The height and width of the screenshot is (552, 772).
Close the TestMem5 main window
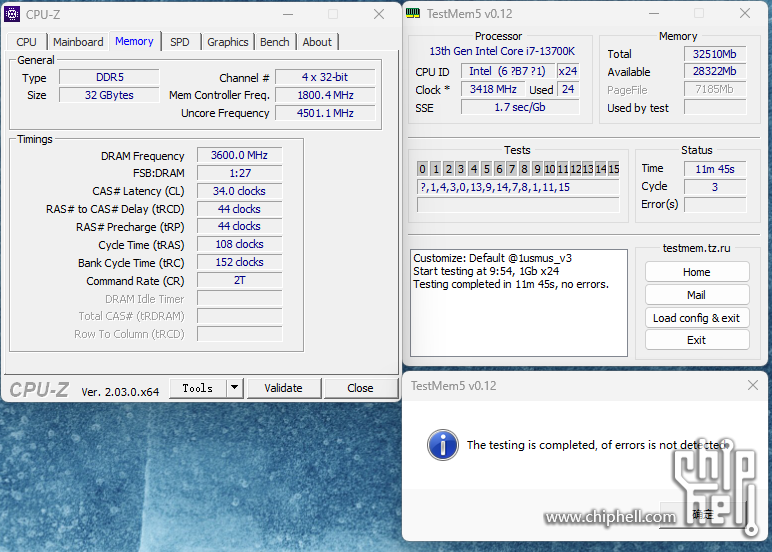click(745, 13)
